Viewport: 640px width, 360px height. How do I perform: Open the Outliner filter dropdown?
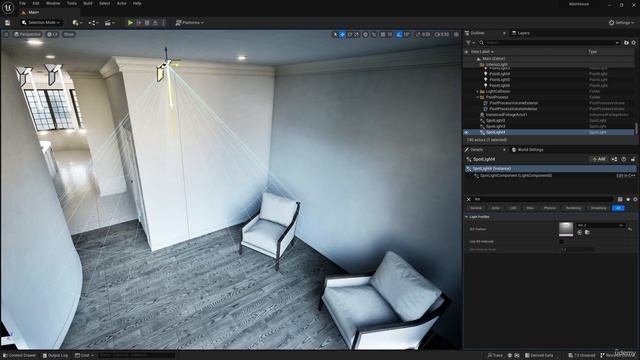[470, 42]
